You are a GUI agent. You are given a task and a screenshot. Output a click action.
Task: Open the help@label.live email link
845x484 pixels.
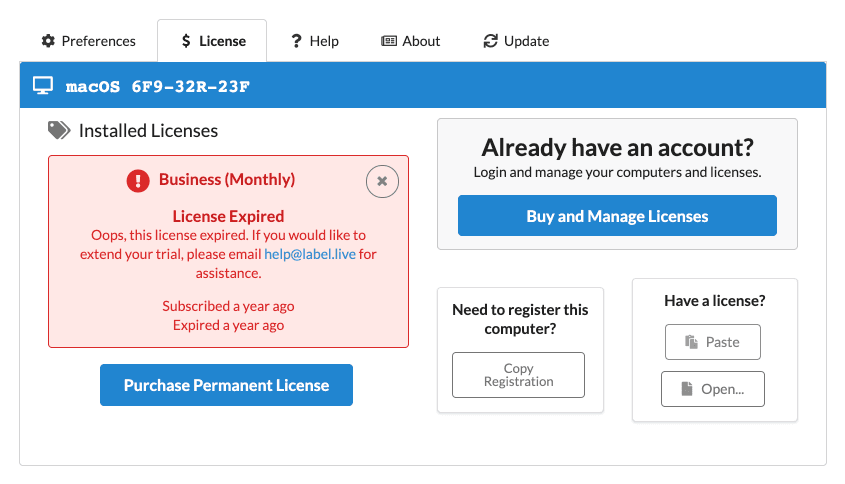pyautogui.click(x=310, y=254)
